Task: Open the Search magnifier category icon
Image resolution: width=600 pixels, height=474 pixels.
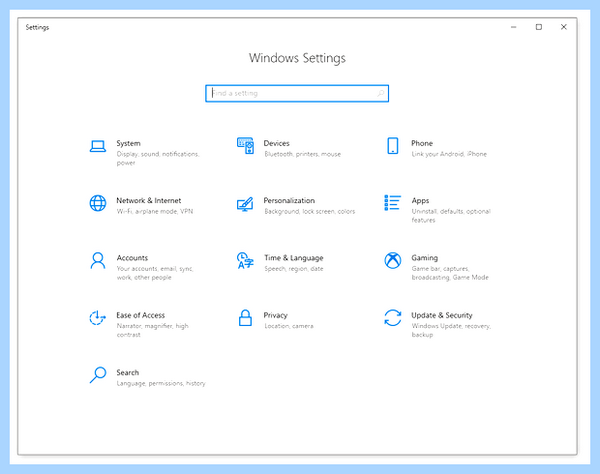Action: [98, 375]
